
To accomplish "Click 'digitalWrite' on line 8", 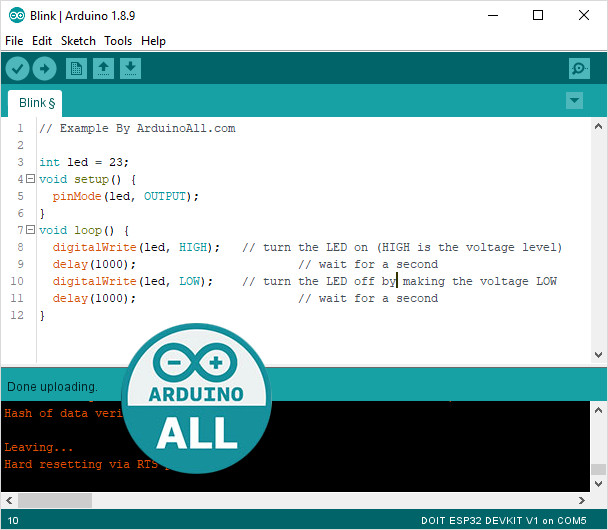I will [94, 247].
